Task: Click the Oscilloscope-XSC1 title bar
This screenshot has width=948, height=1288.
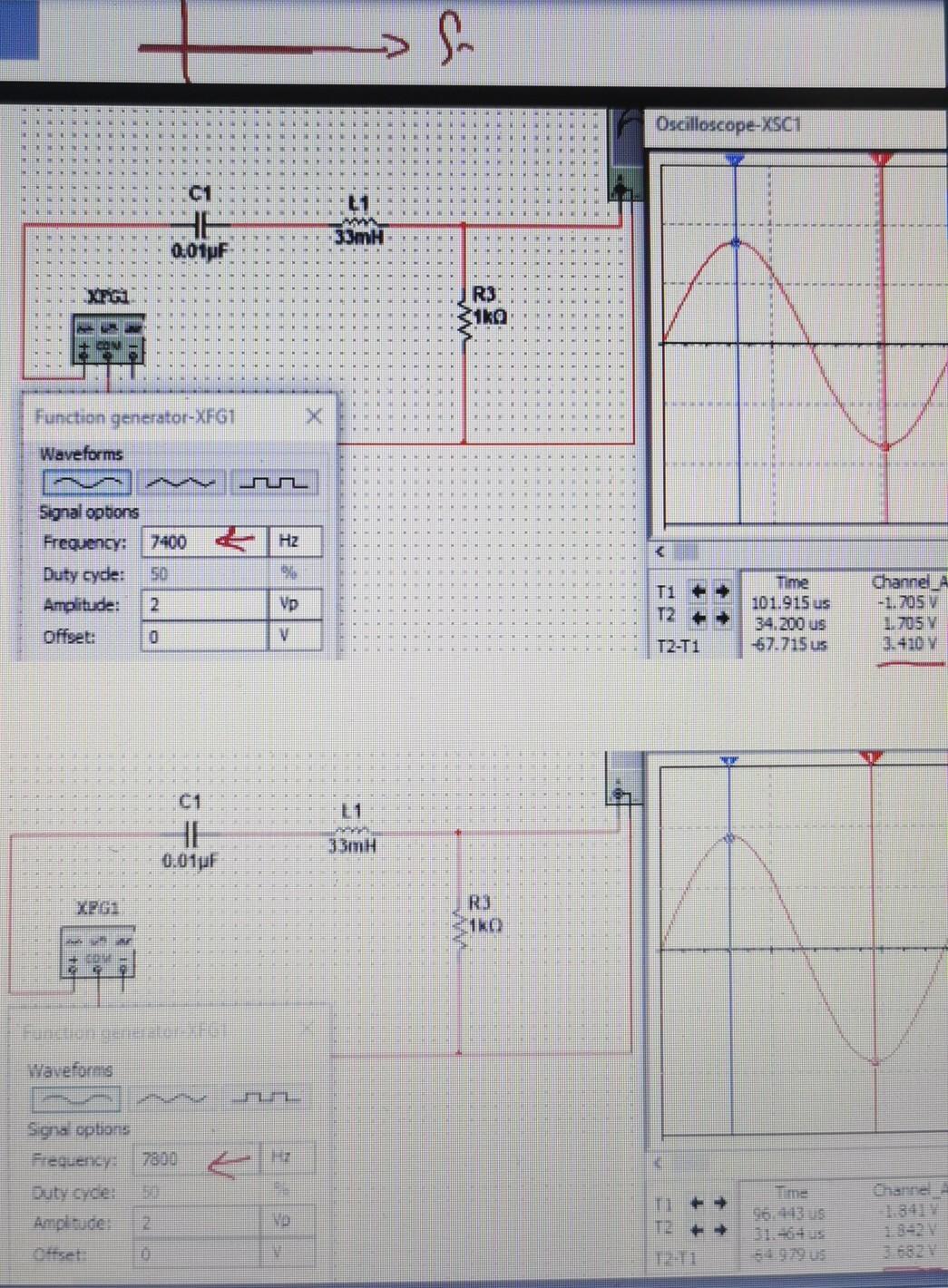Action: pos(797,124)
